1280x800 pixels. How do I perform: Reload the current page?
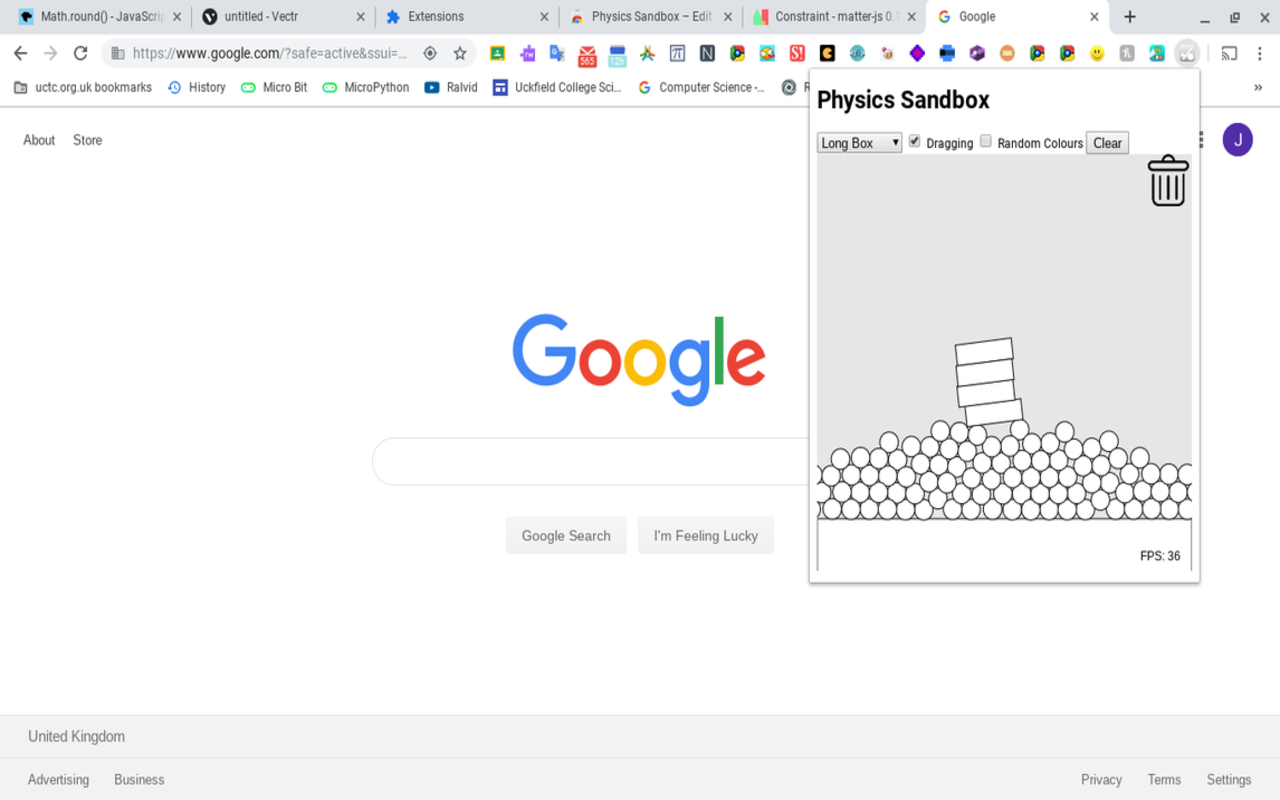tap(81, 54)
